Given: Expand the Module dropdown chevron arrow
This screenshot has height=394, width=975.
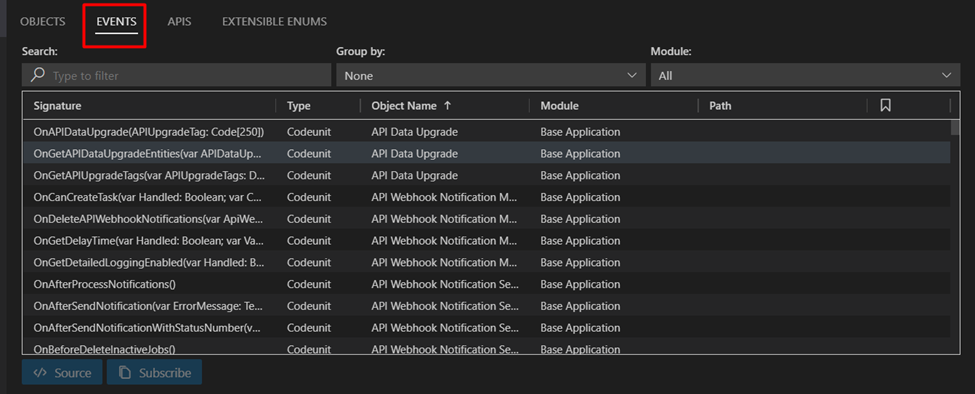Looking at the screenshot, I should pyautogui.click(x=946, y=75).
